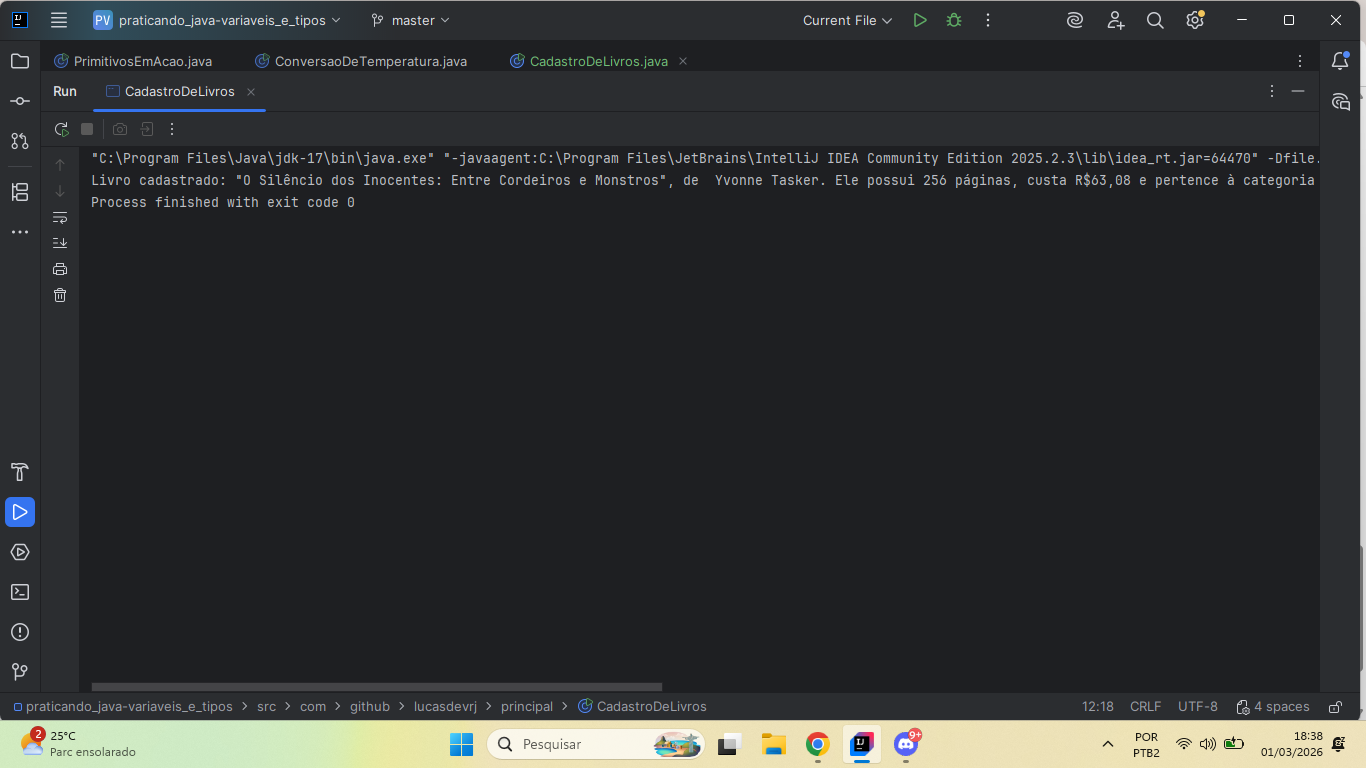
Task: Open more options in Run toolbar
Action: click(172, 129)
